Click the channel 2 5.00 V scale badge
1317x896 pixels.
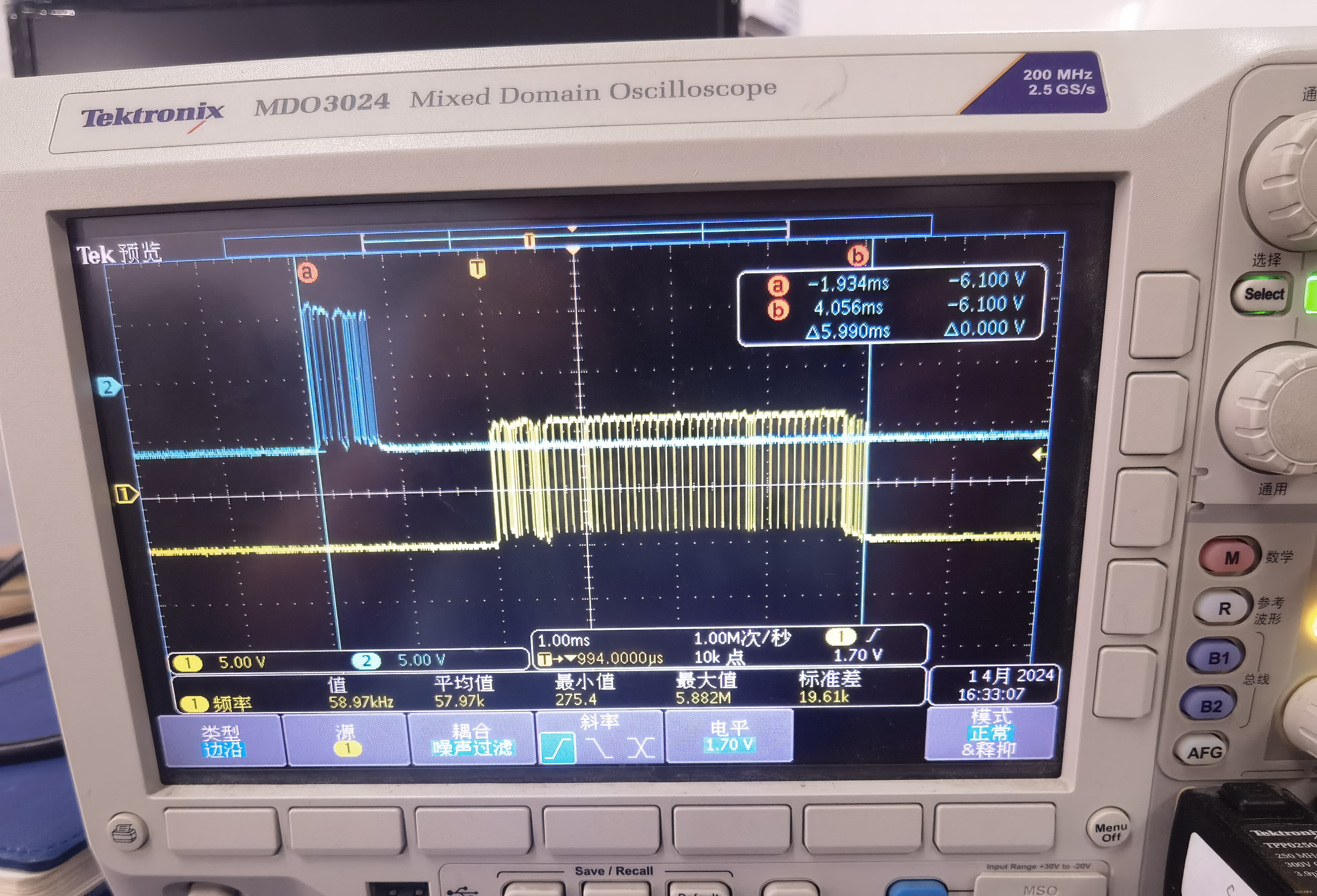399,660
